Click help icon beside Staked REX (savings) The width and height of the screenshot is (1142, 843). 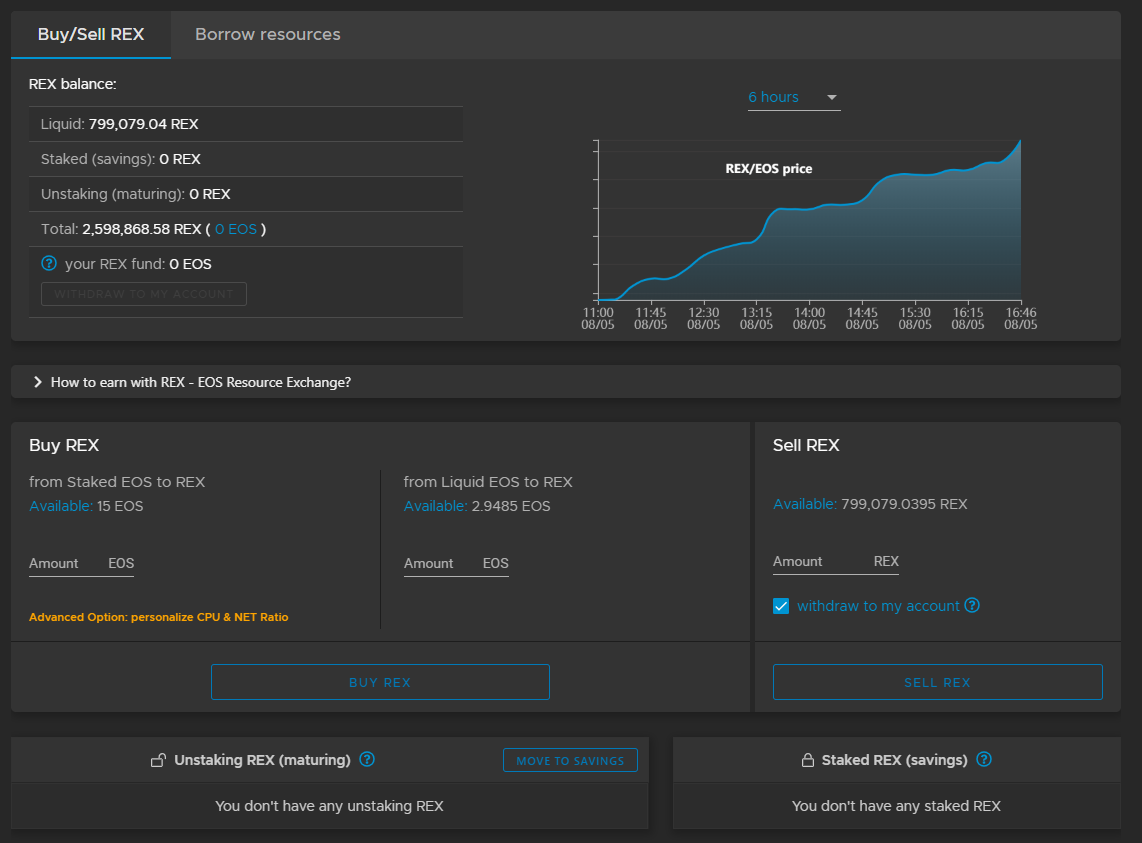point(984,759)
